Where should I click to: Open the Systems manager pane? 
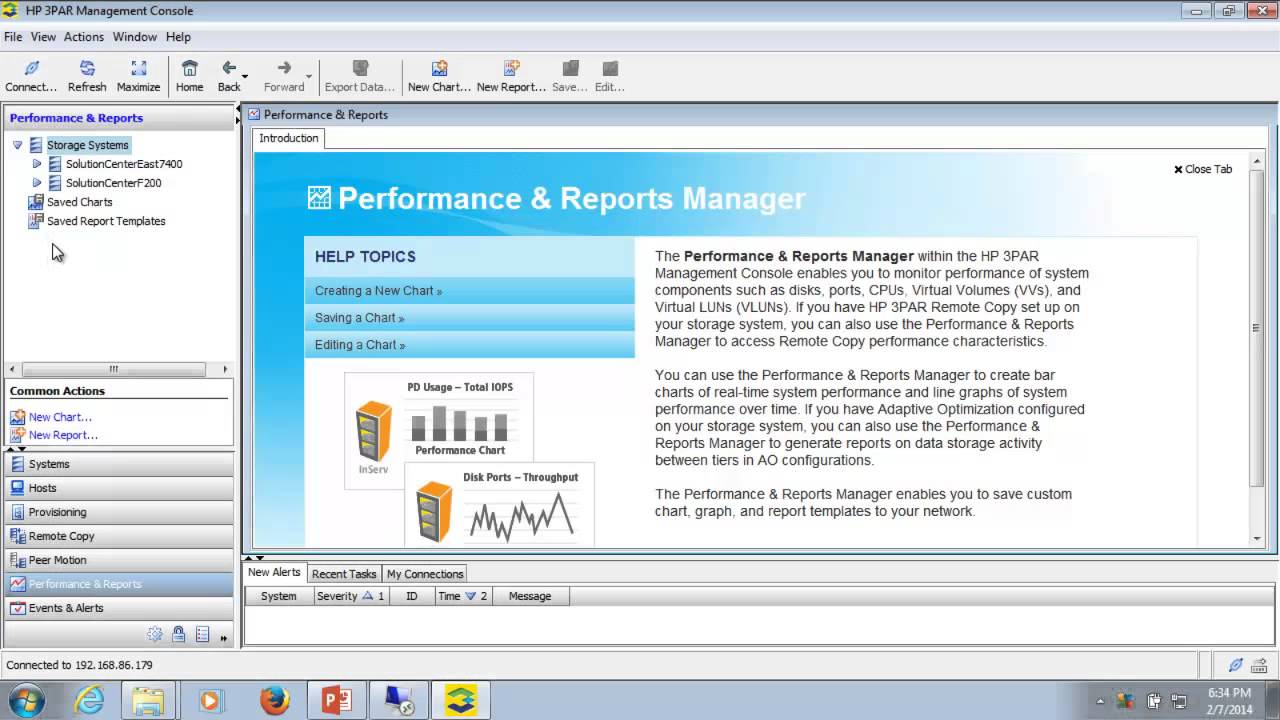point(119,464)
